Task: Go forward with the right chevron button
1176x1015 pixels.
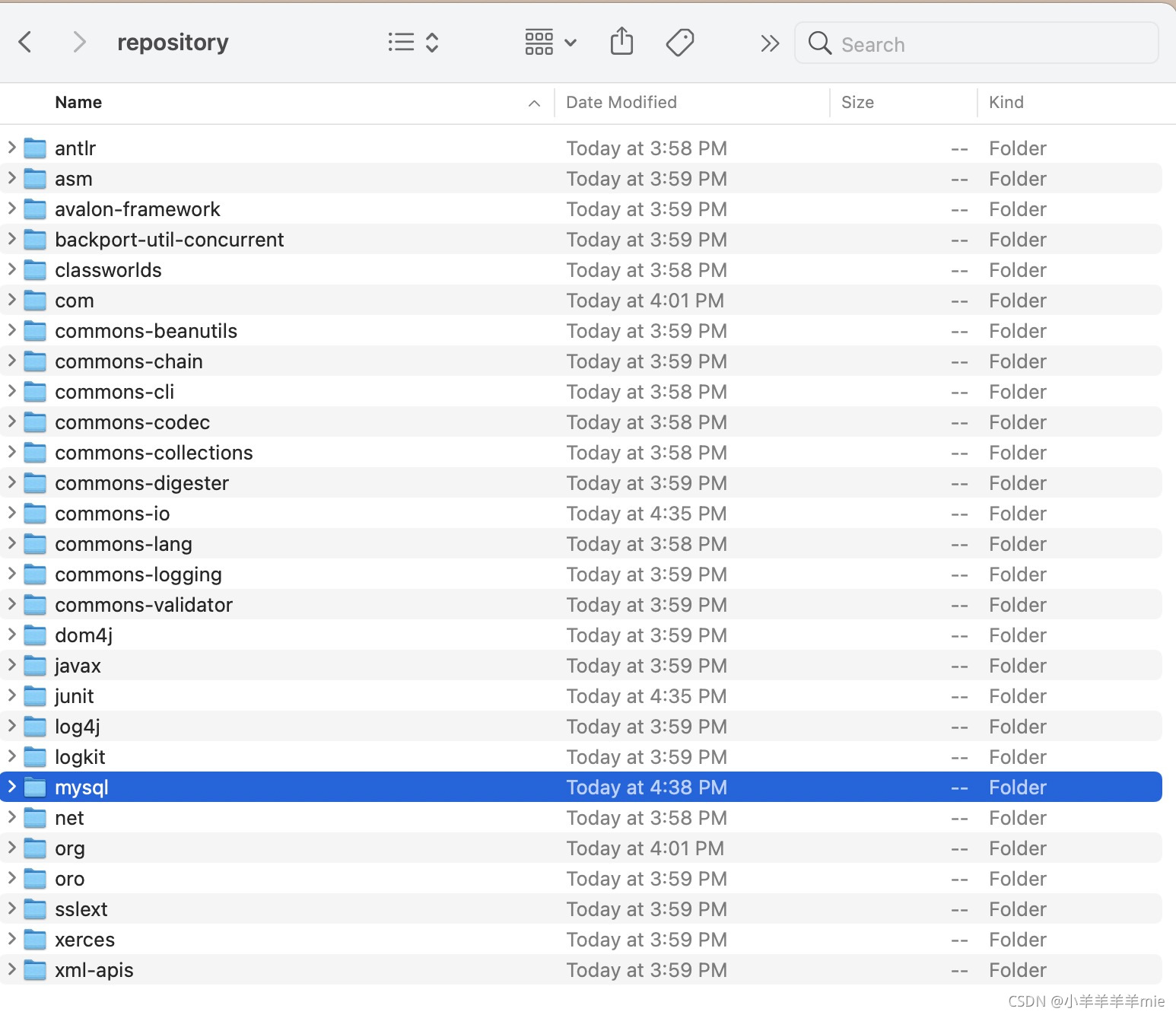Action: pyautogui.click(x=79, y=42)
